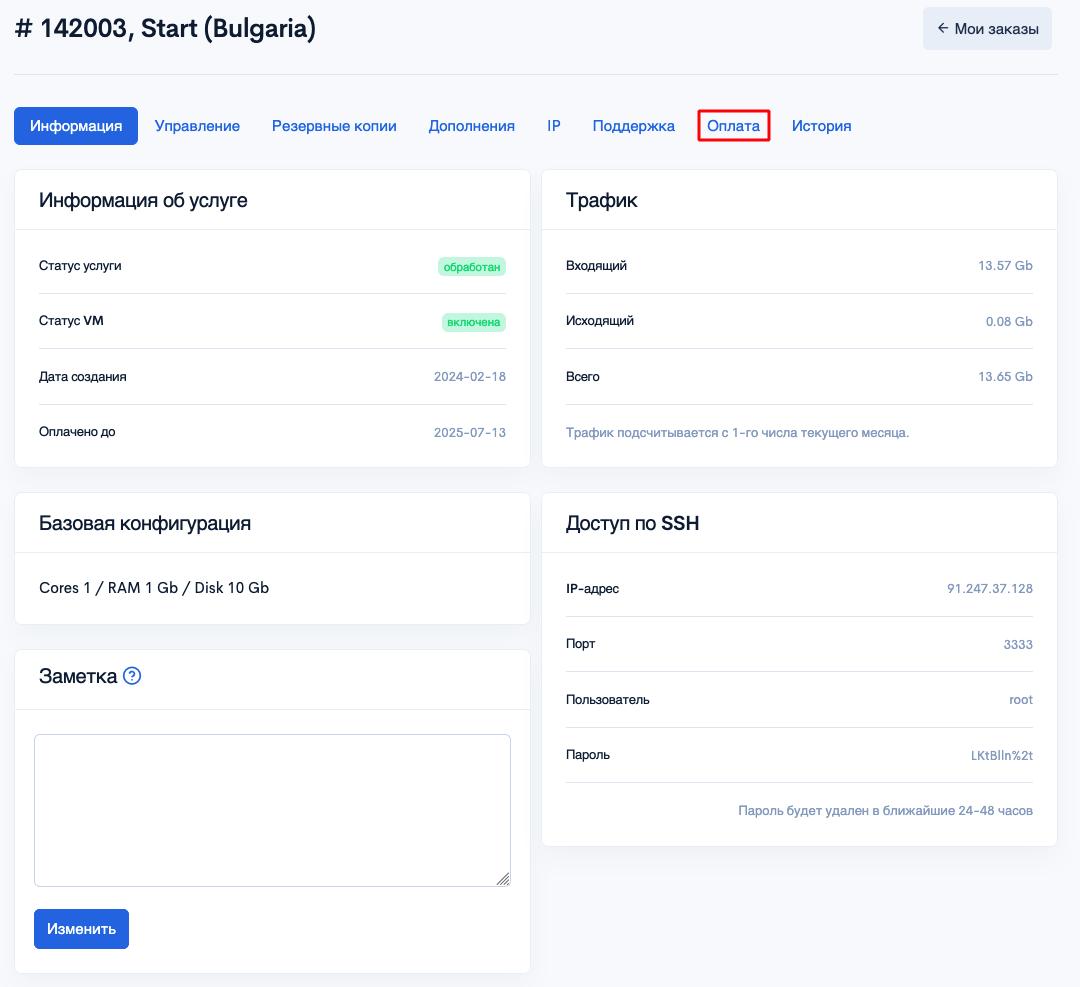The height and width of the screenshot is (987, 1080).
Task: Click the password value LKtBlln%2t
Action: pyautogui.click(x=1001, y=755)
